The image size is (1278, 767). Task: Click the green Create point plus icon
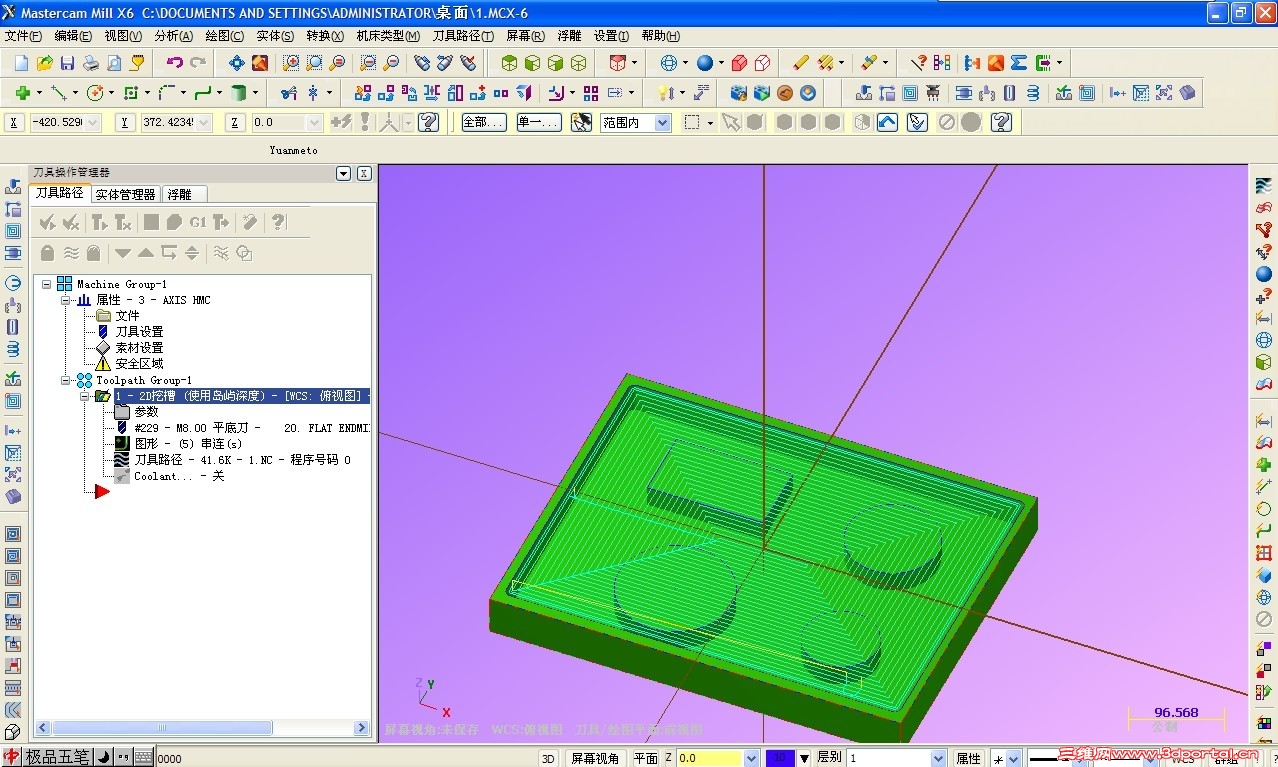coord(22,93)
